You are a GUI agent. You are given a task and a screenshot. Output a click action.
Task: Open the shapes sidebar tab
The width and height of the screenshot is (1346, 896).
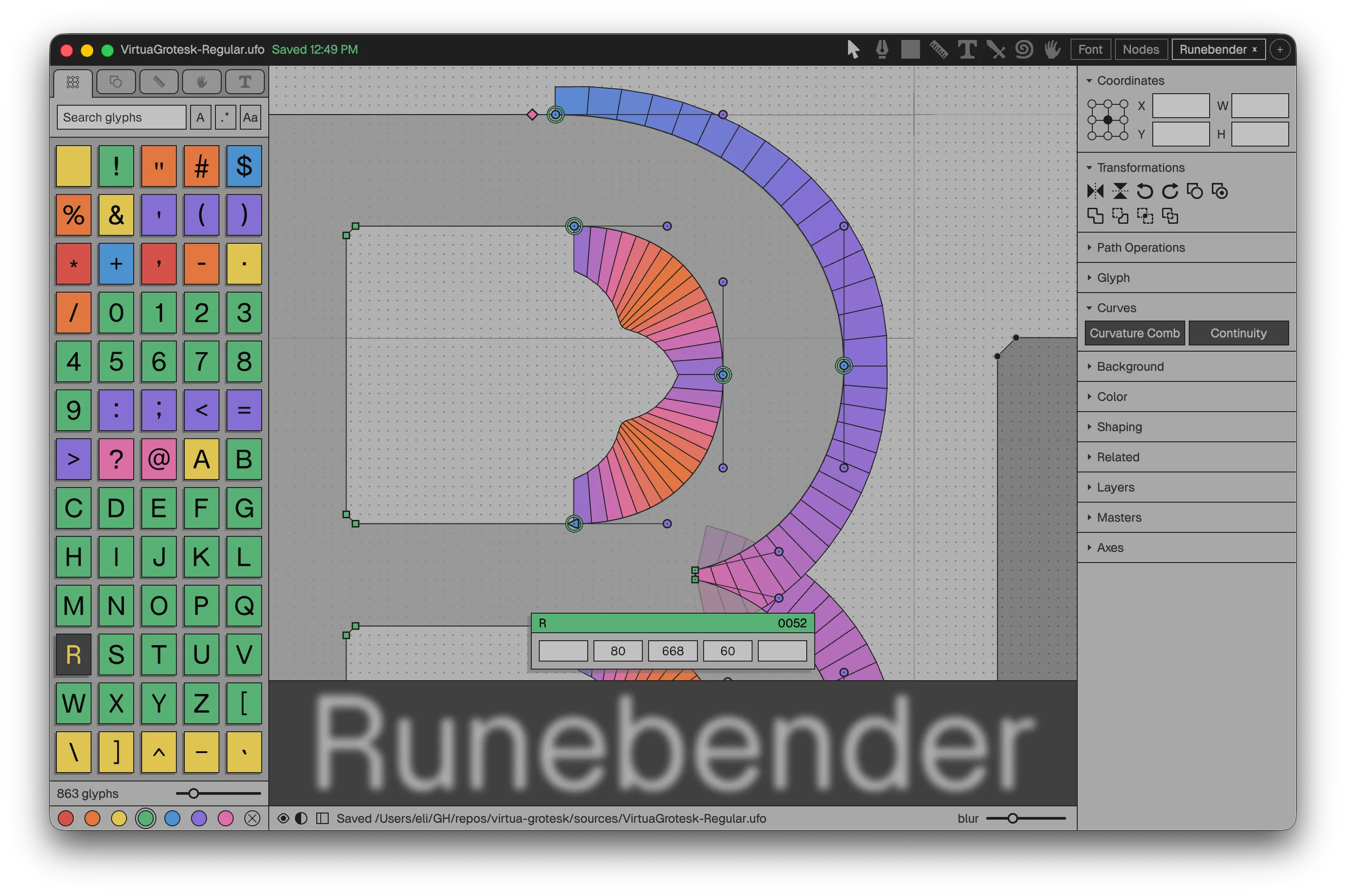[116, 82]
